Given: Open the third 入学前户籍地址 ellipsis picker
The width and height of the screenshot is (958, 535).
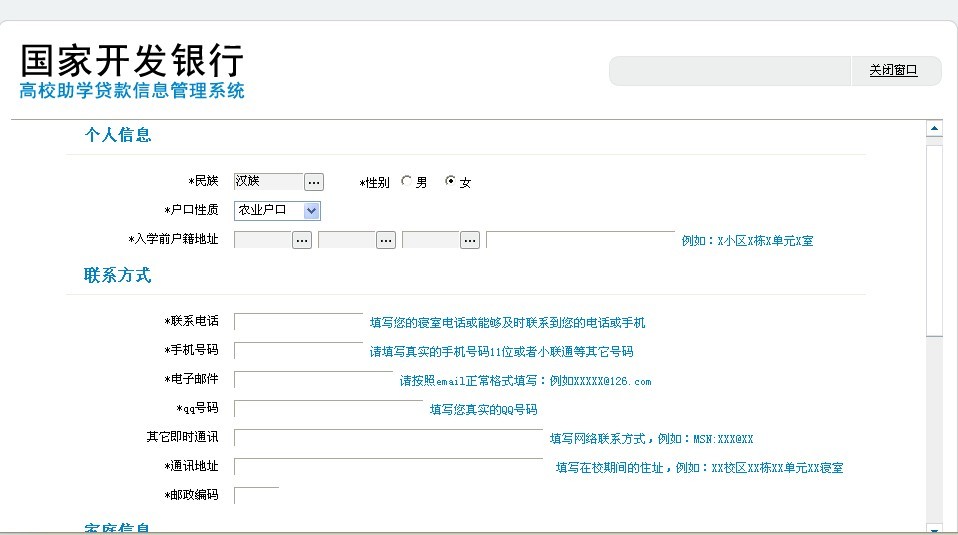Looking at the screenshot, I should 470,240.
